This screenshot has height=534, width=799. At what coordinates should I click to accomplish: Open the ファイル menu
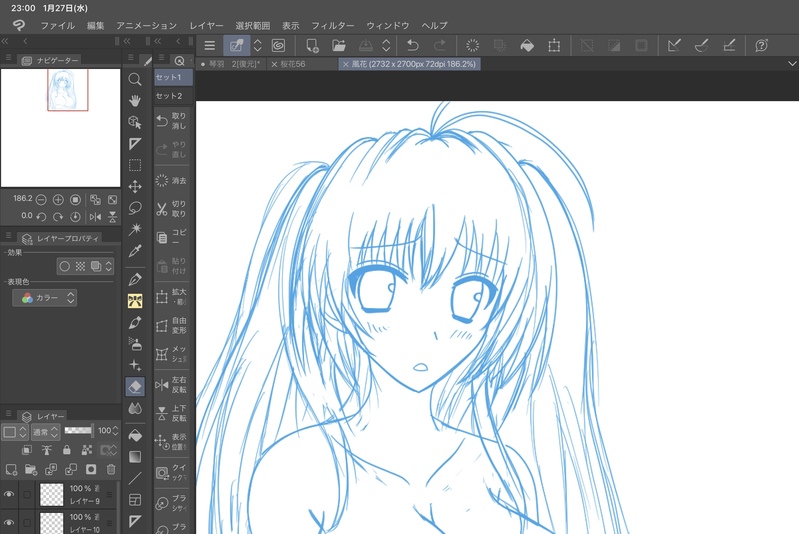click(x=58, y=25)
